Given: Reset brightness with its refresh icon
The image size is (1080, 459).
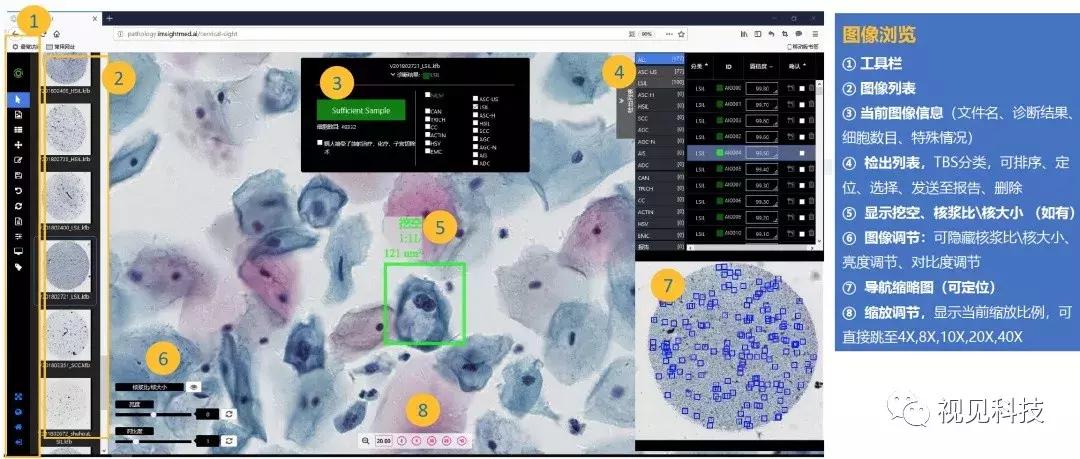Looking at the screenshot, I should [x=228, y=414].
